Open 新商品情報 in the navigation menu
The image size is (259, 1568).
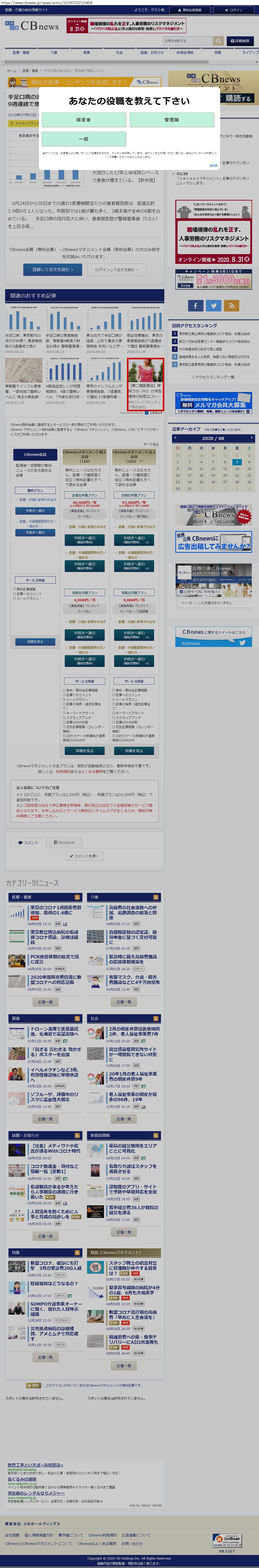click(185, 53)
